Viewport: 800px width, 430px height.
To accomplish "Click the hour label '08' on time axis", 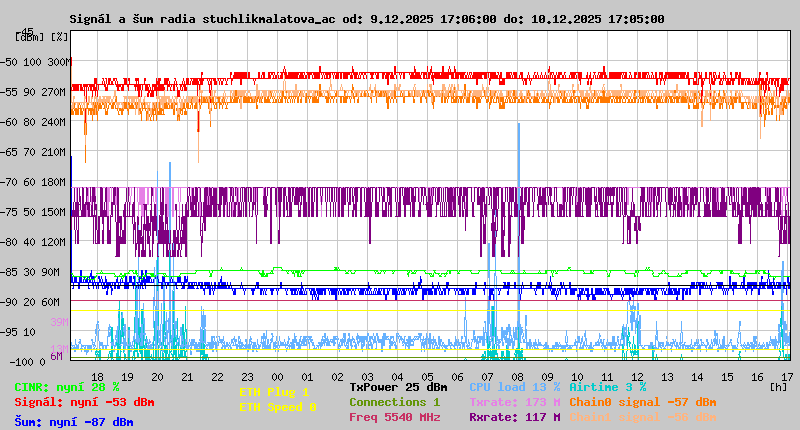I will click(x=517, y=377).
